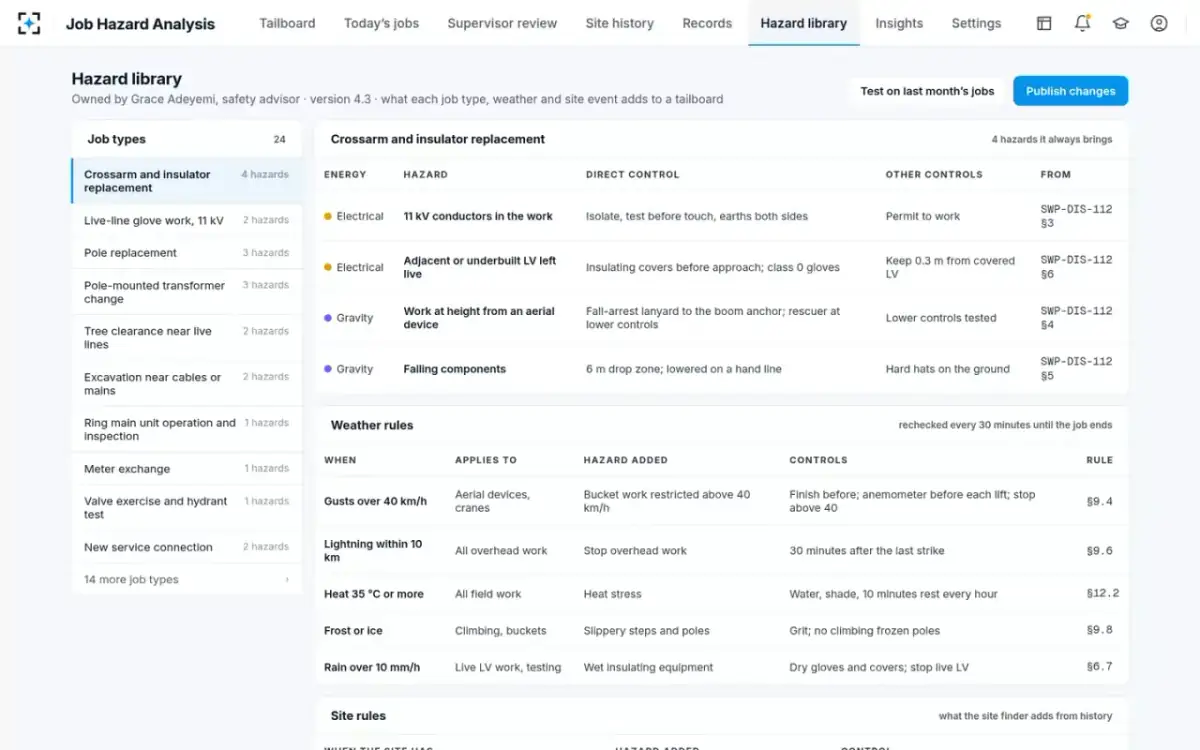Open the training cap icon
The height and width of the screenshot is (750, 1200).
coord(1121,23)
